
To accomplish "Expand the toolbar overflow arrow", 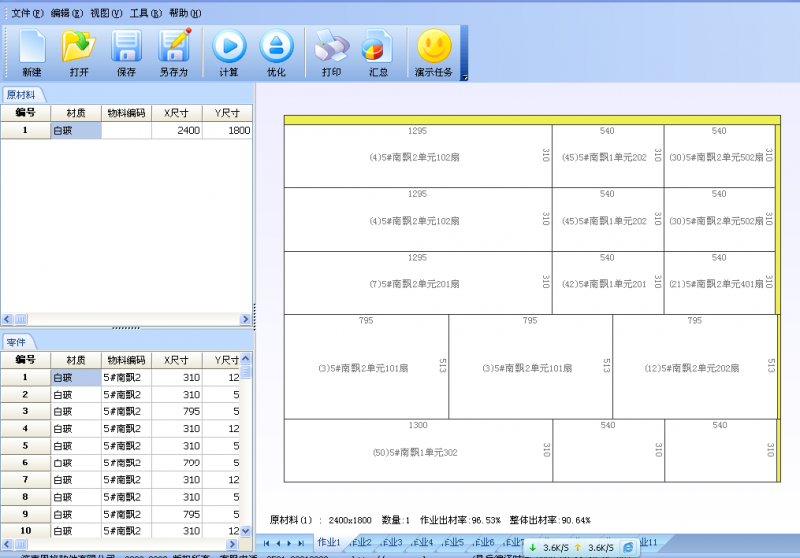I will 464,77.
